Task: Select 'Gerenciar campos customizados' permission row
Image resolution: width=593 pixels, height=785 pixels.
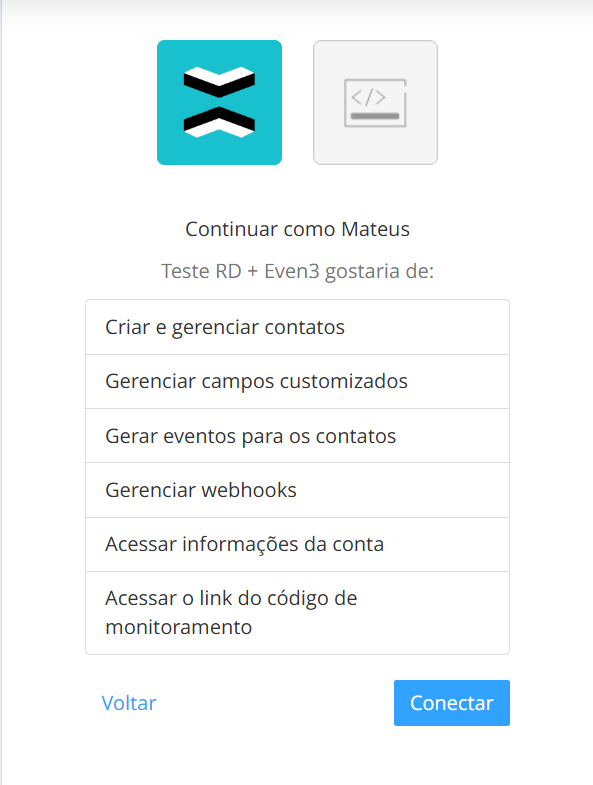Action: [298, 381]
